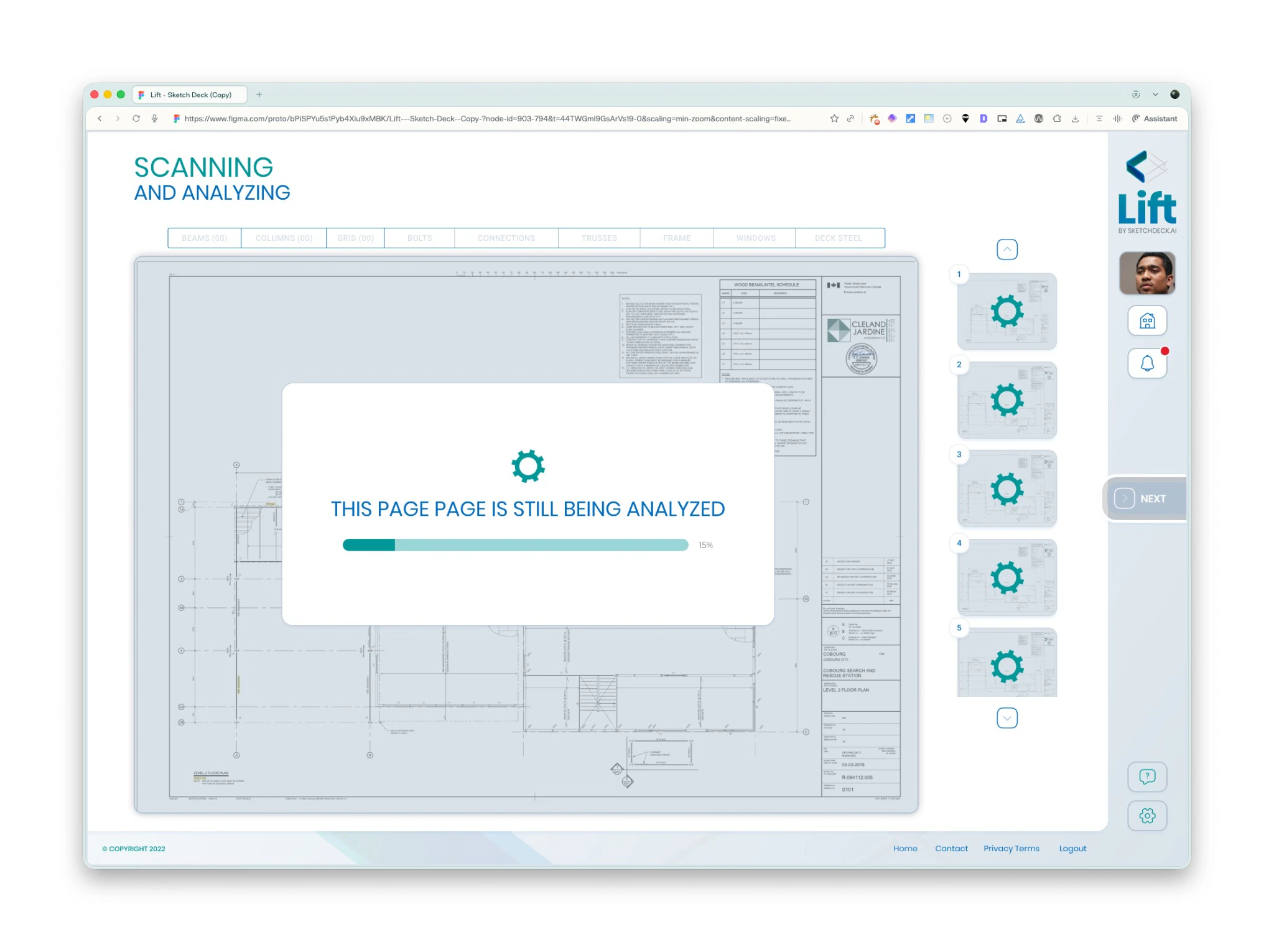Open the Assistant in browser toolbar

tap(1155, 119)
